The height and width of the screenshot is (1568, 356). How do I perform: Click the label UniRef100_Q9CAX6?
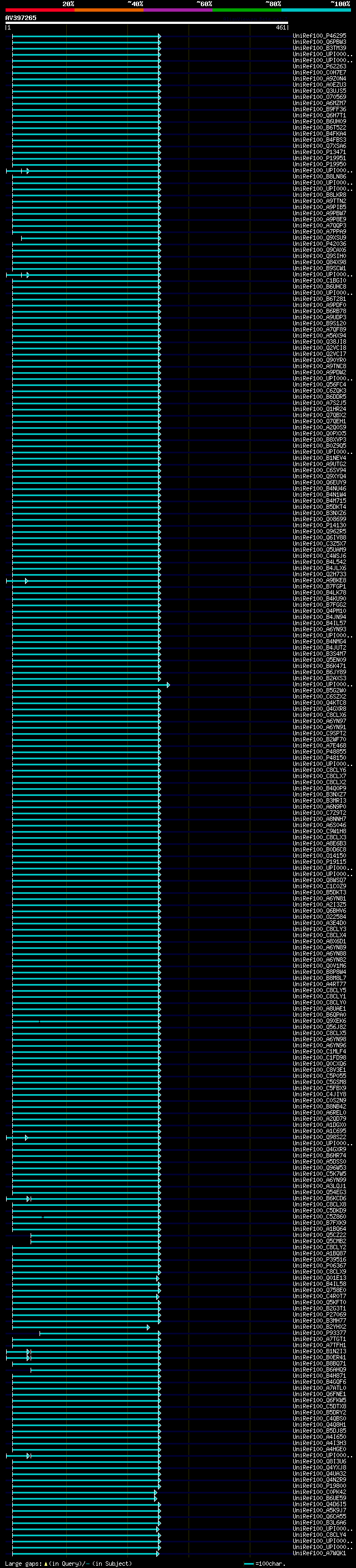coord(319,250)
